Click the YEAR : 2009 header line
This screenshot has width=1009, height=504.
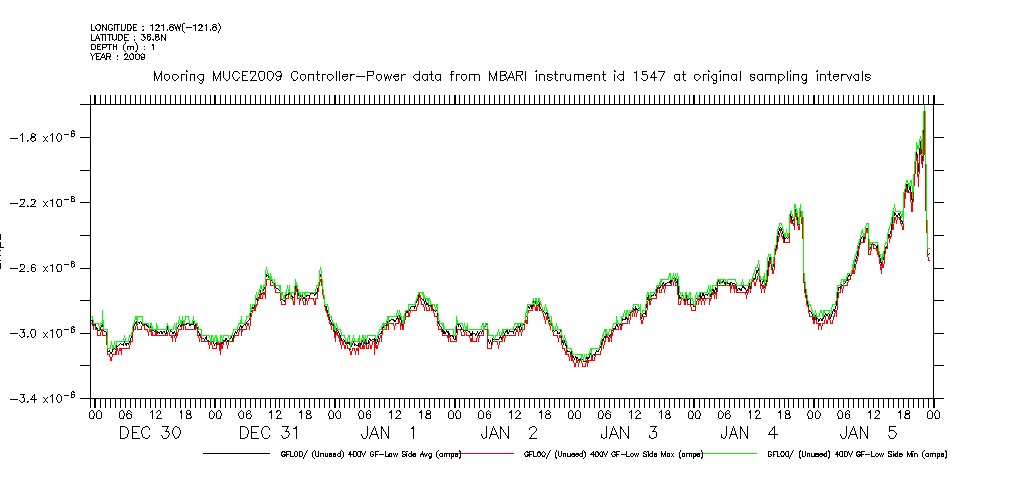(118, 57)
